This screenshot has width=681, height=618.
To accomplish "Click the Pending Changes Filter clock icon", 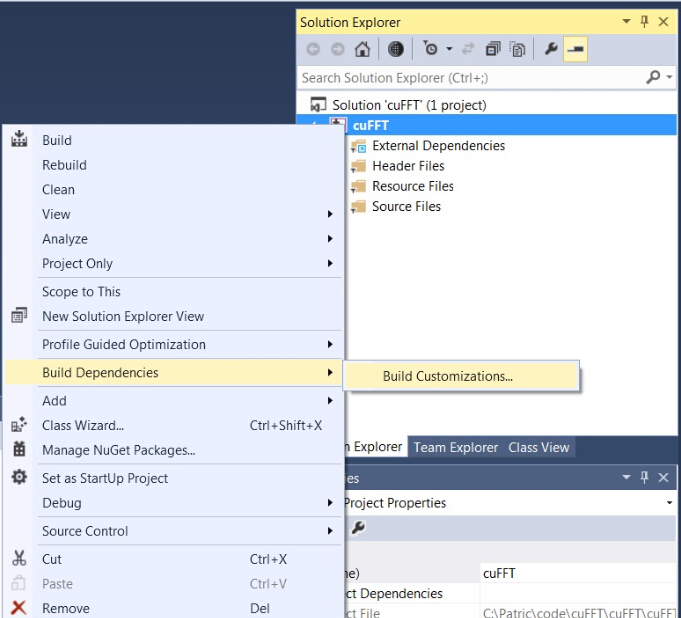I will (430, 49).
